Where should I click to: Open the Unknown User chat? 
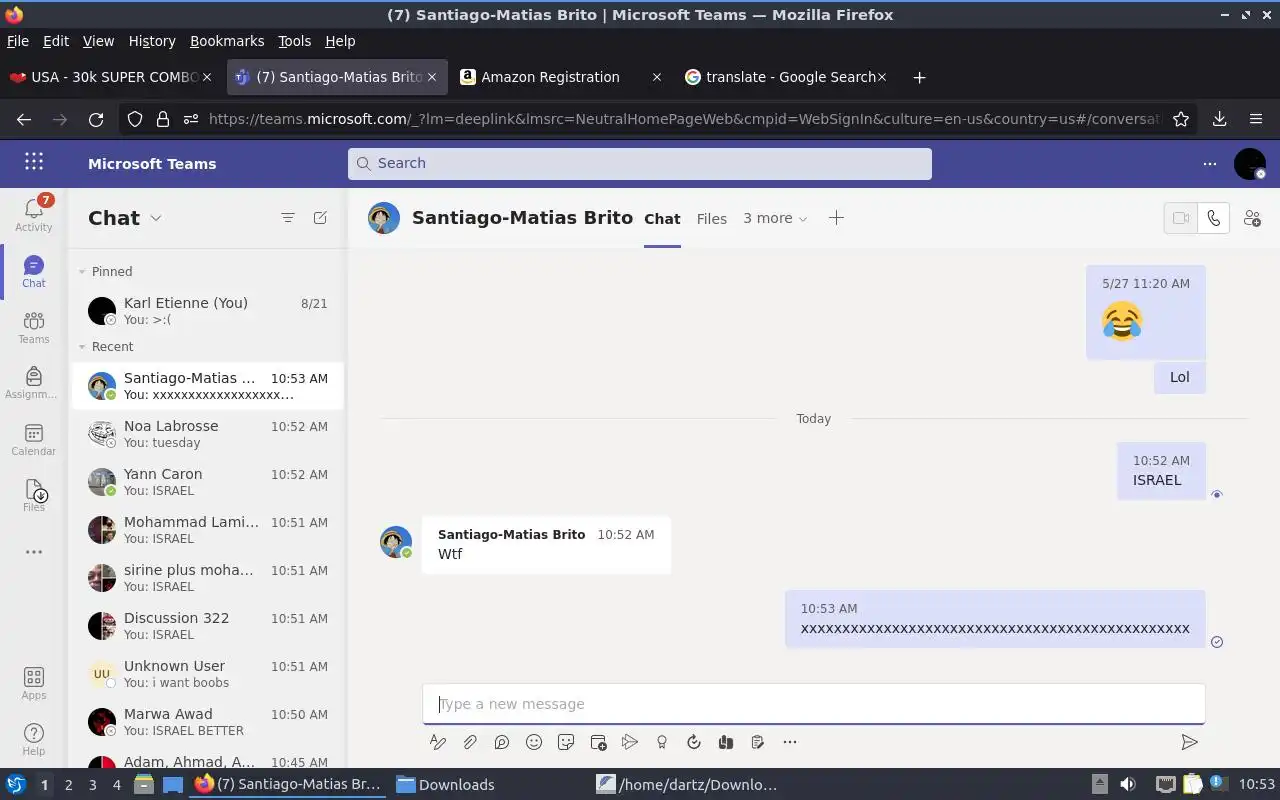(x=207, y=674)
